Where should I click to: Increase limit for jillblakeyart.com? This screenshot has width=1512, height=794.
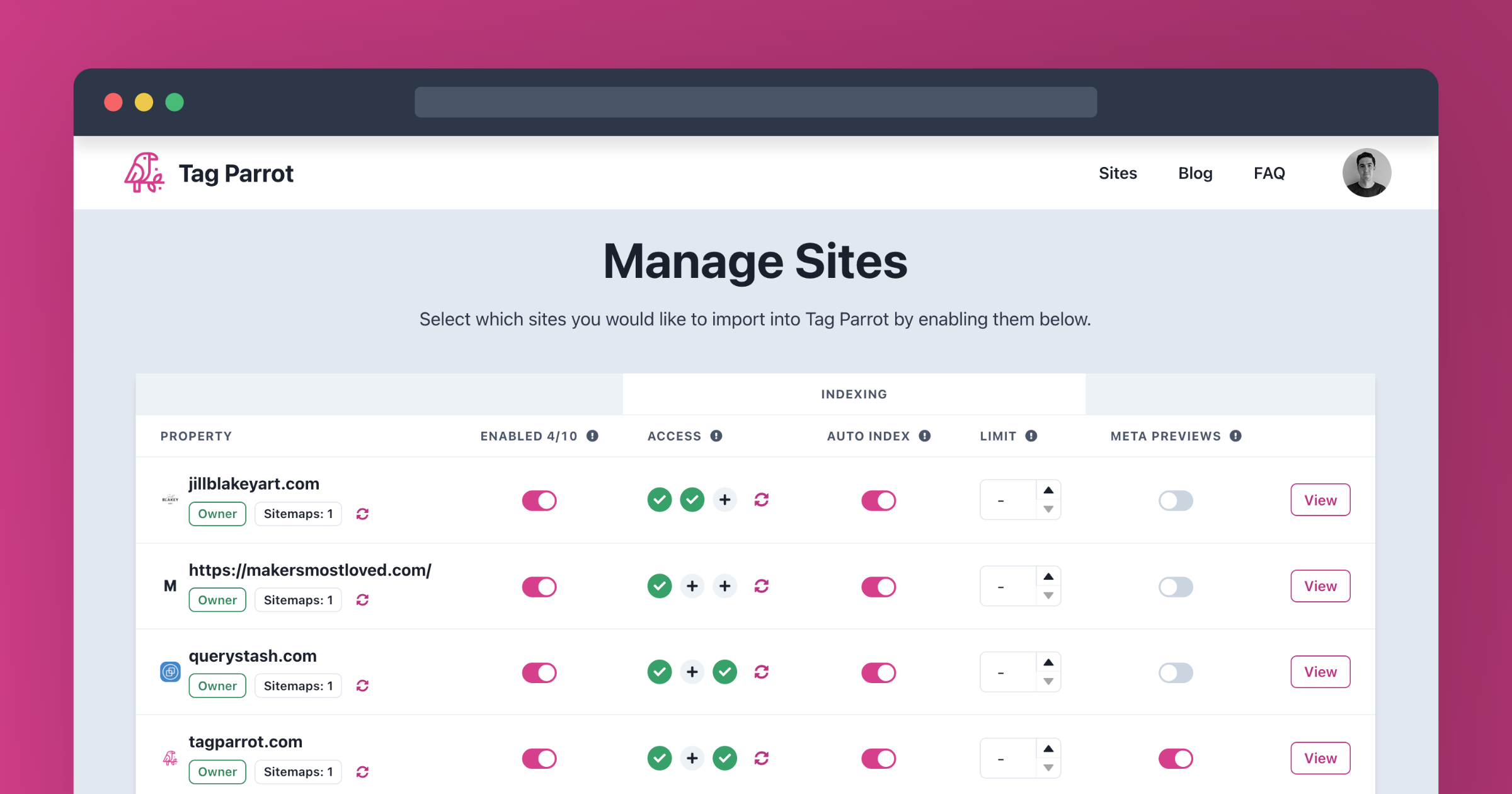[1048, 490]
